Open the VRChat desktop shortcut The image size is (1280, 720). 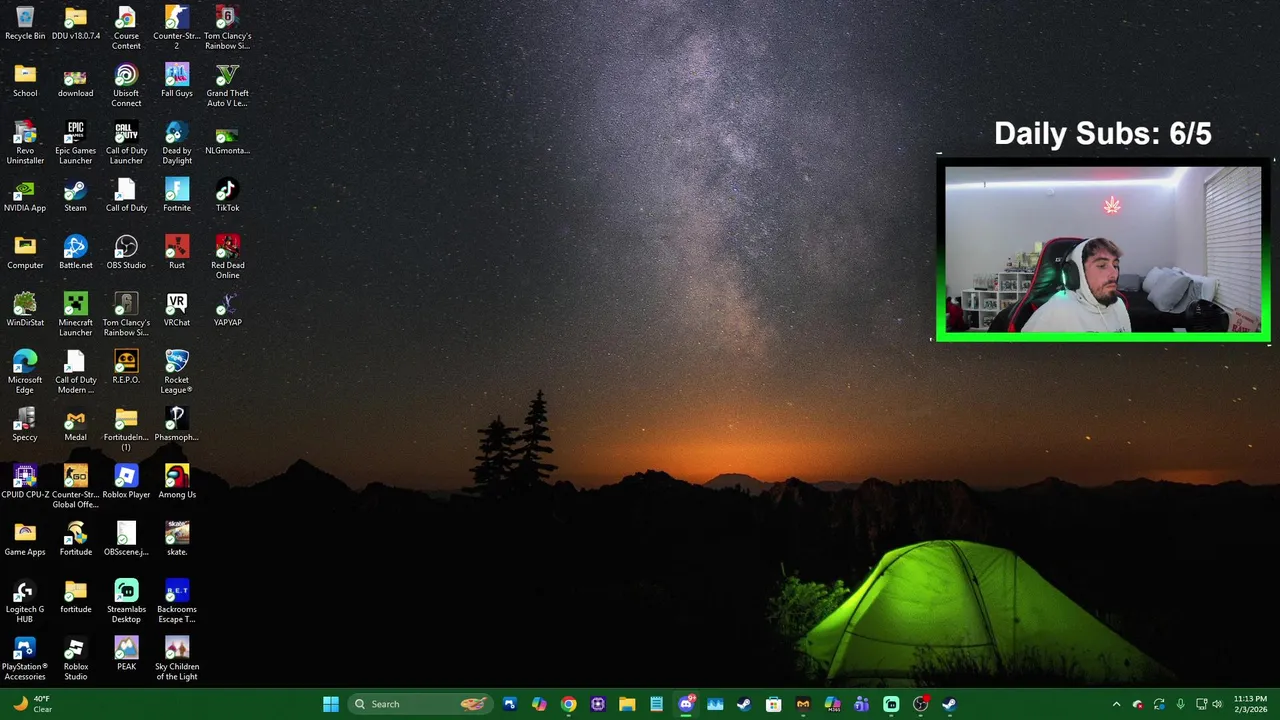(x=177, y=310)
